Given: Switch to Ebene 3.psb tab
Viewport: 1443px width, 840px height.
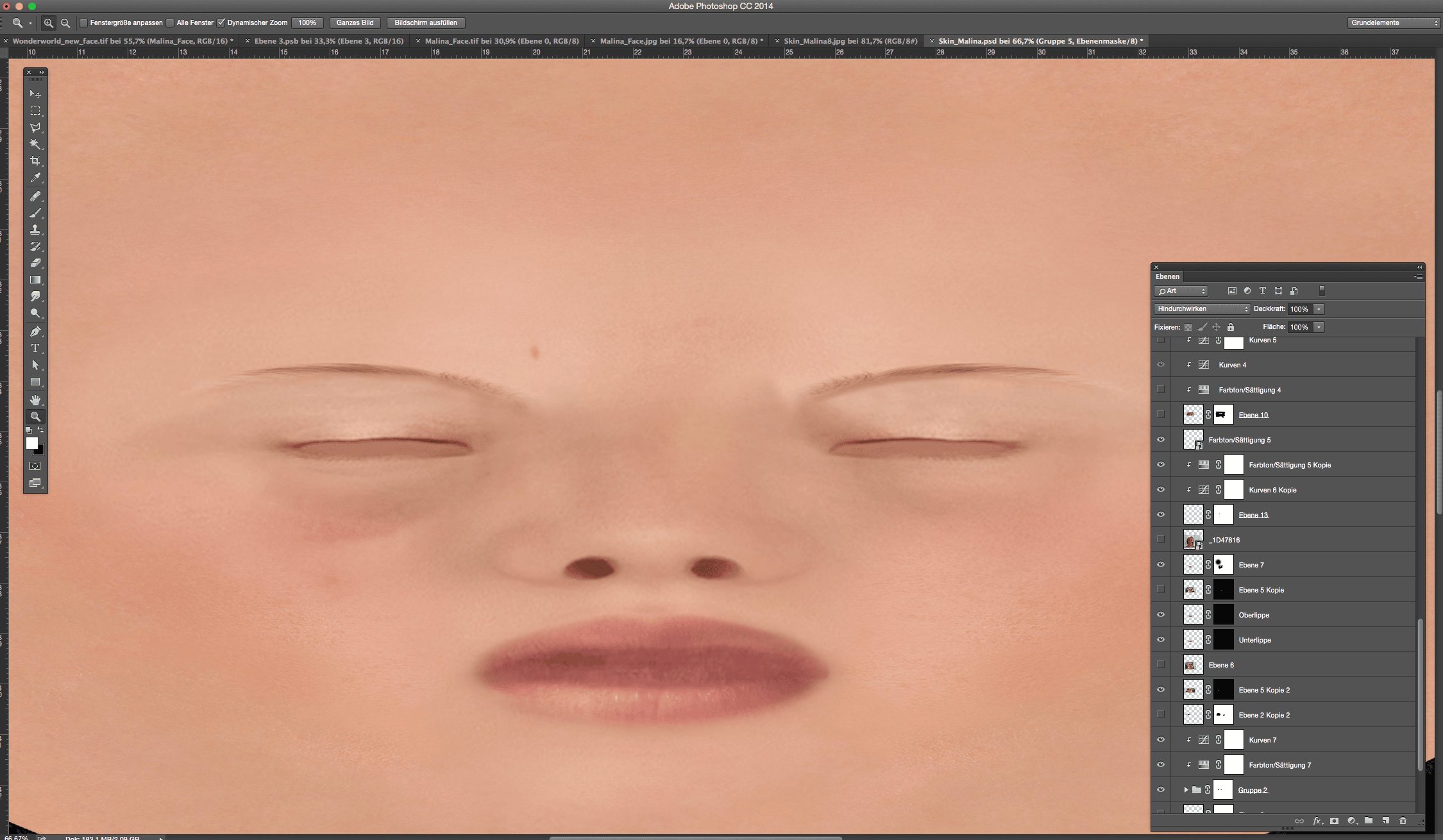Looking at the screenshot, I should pos(329,41).
